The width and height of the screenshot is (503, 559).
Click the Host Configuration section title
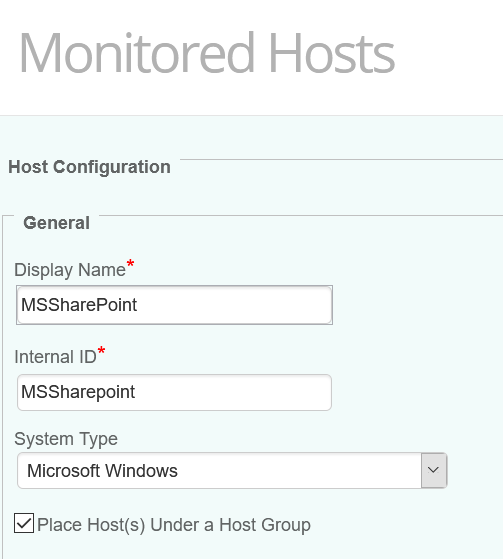89,167
